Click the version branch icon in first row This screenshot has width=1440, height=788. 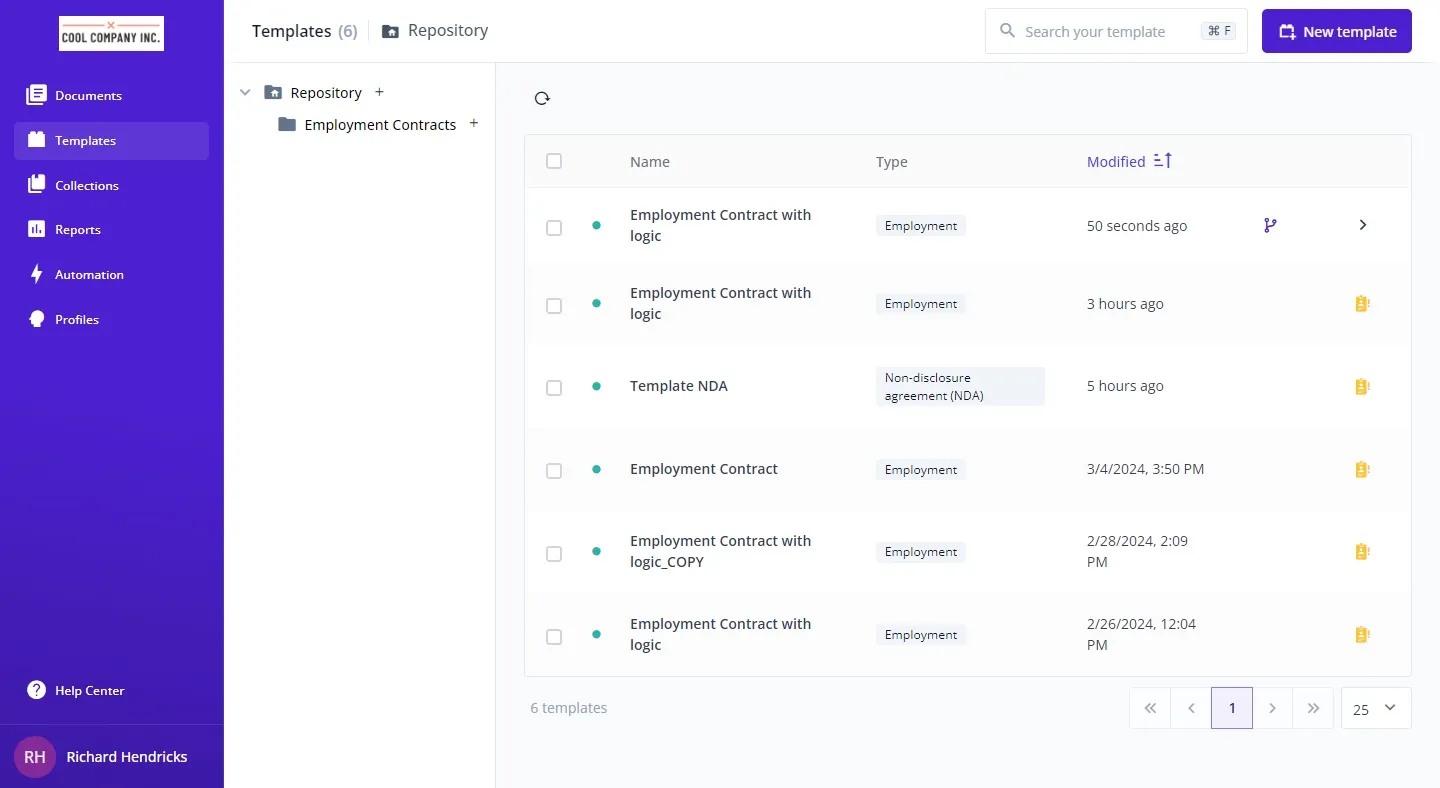tap(1270, 226)
